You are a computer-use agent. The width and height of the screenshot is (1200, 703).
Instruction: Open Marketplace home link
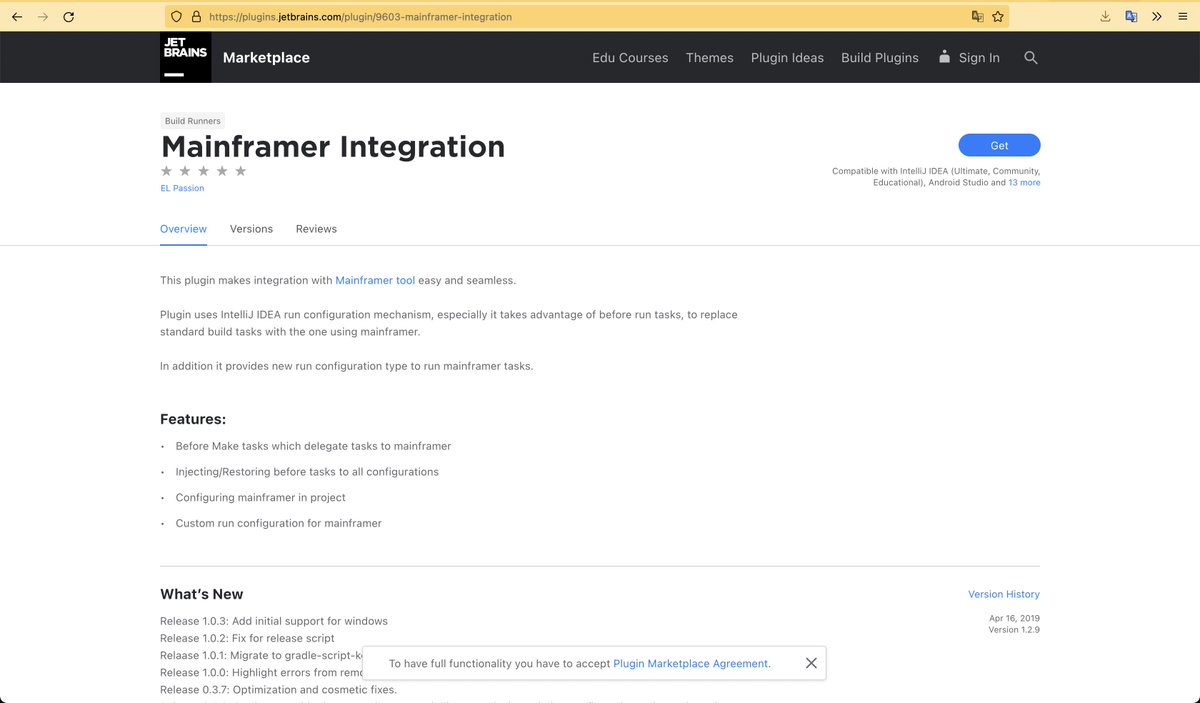[x=266, y=58]
